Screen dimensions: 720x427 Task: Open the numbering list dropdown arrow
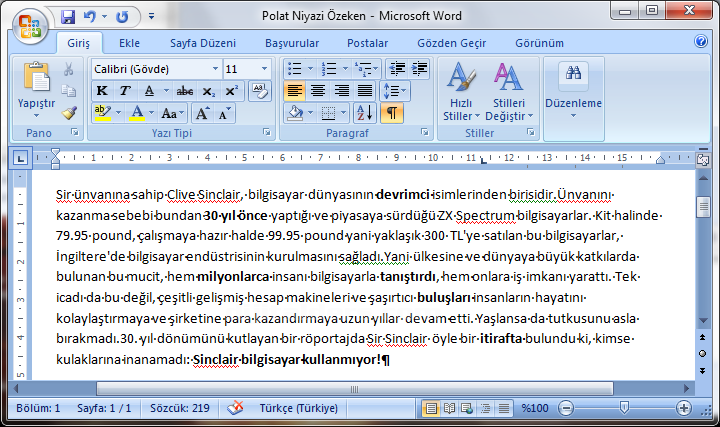point(345,69)
